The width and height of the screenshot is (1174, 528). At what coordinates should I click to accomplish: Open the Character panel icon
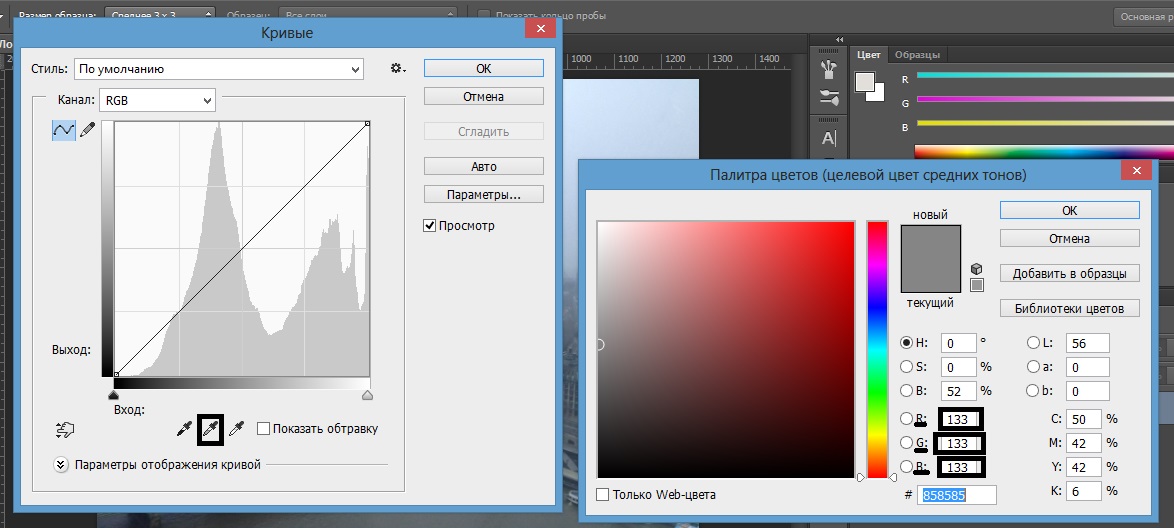[829, 138]
